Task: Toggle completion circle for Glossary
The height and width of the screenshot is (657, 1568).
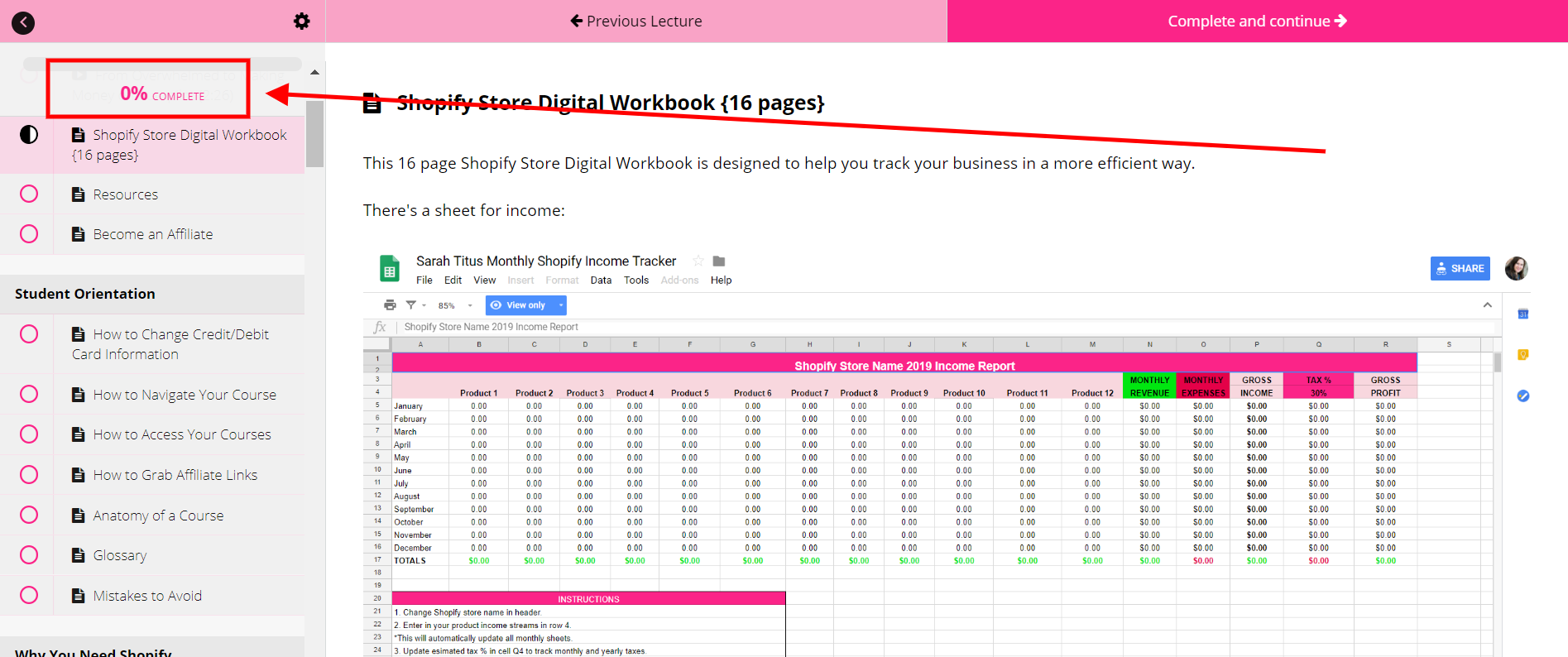Action: click(29, 554)
